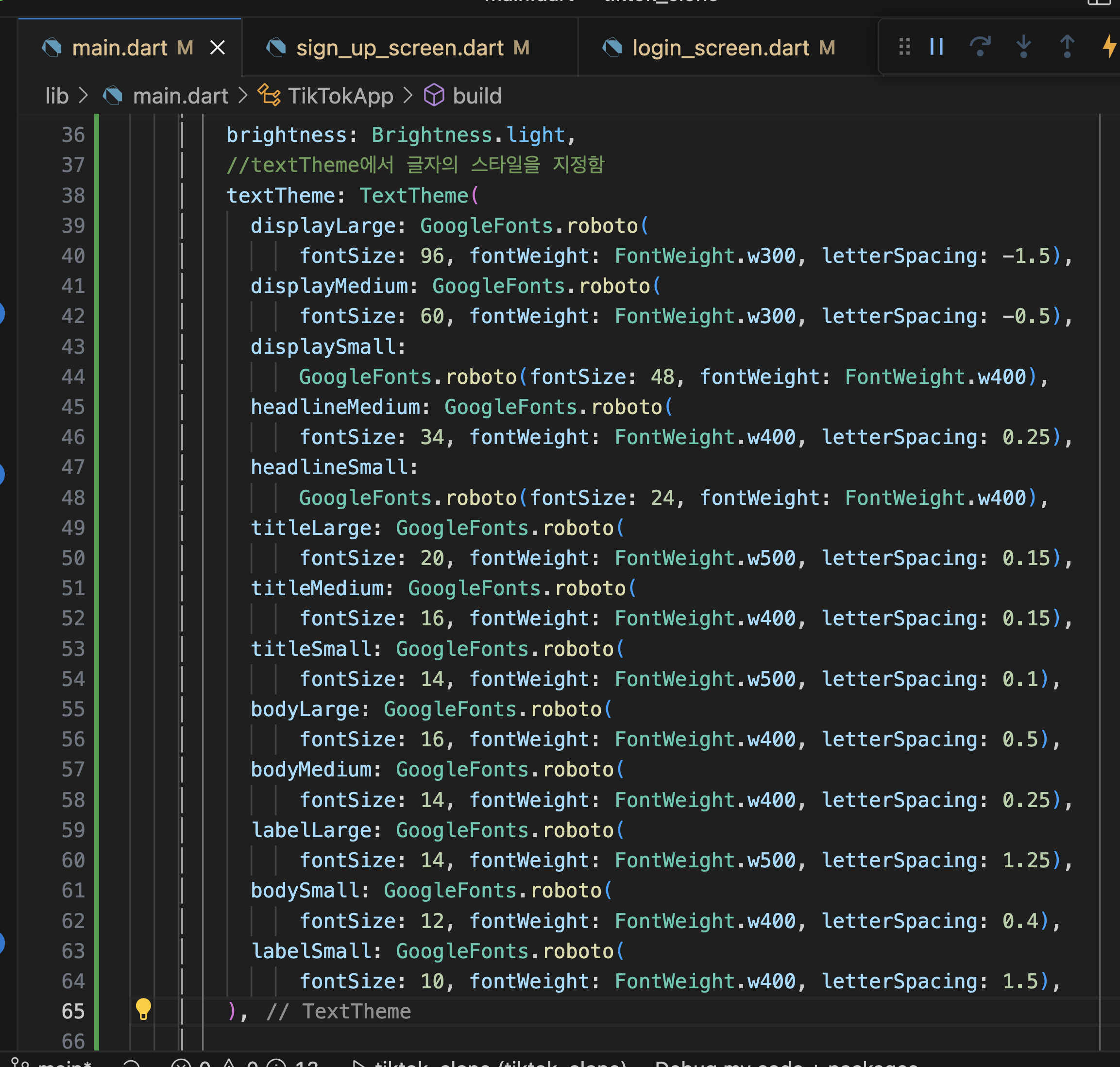Switch to the sign_up_screen.dart tab
Viewport: 1120px width, 1067px height.
[x=400, y=48]
